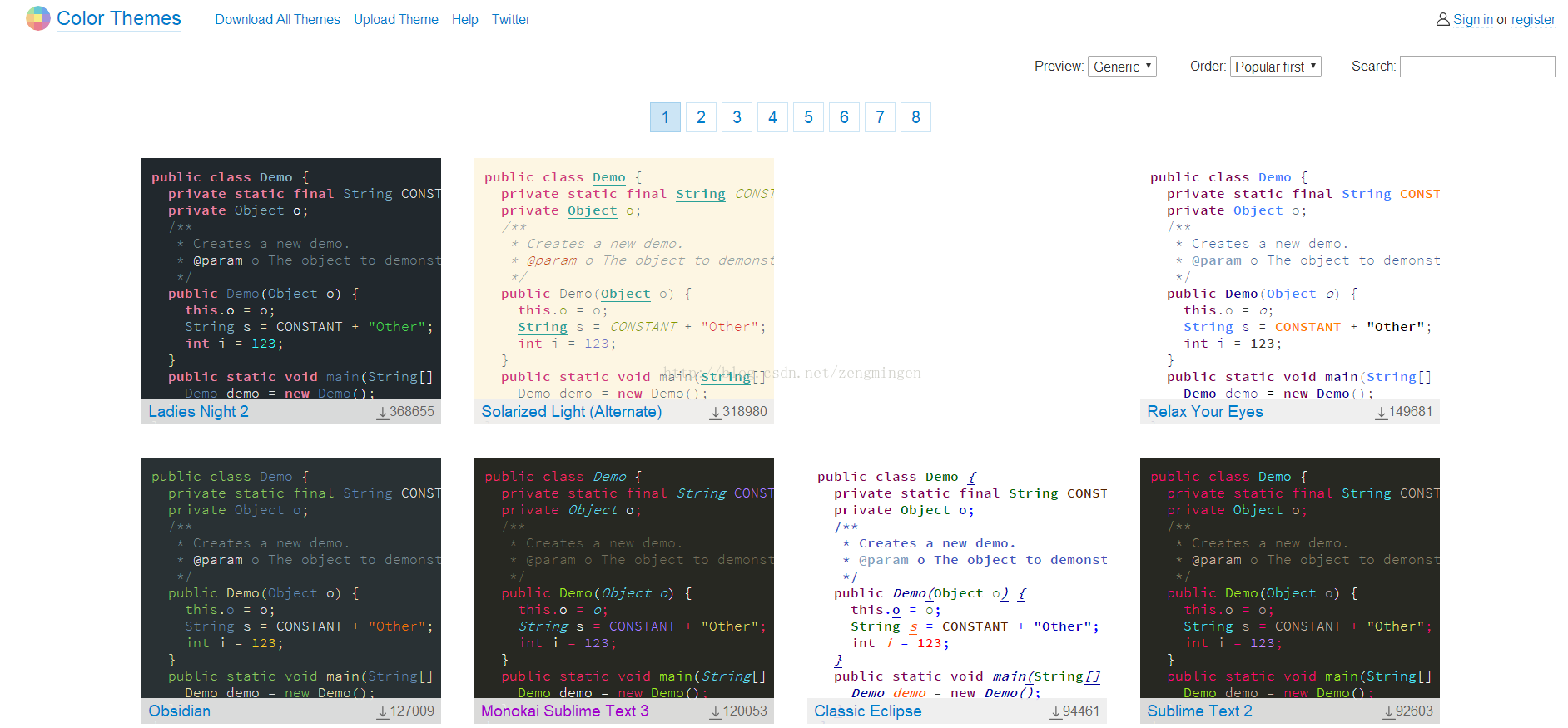
Task: Click the Obsidian code preview thumbnail
Action: click(x=291, y=578)
